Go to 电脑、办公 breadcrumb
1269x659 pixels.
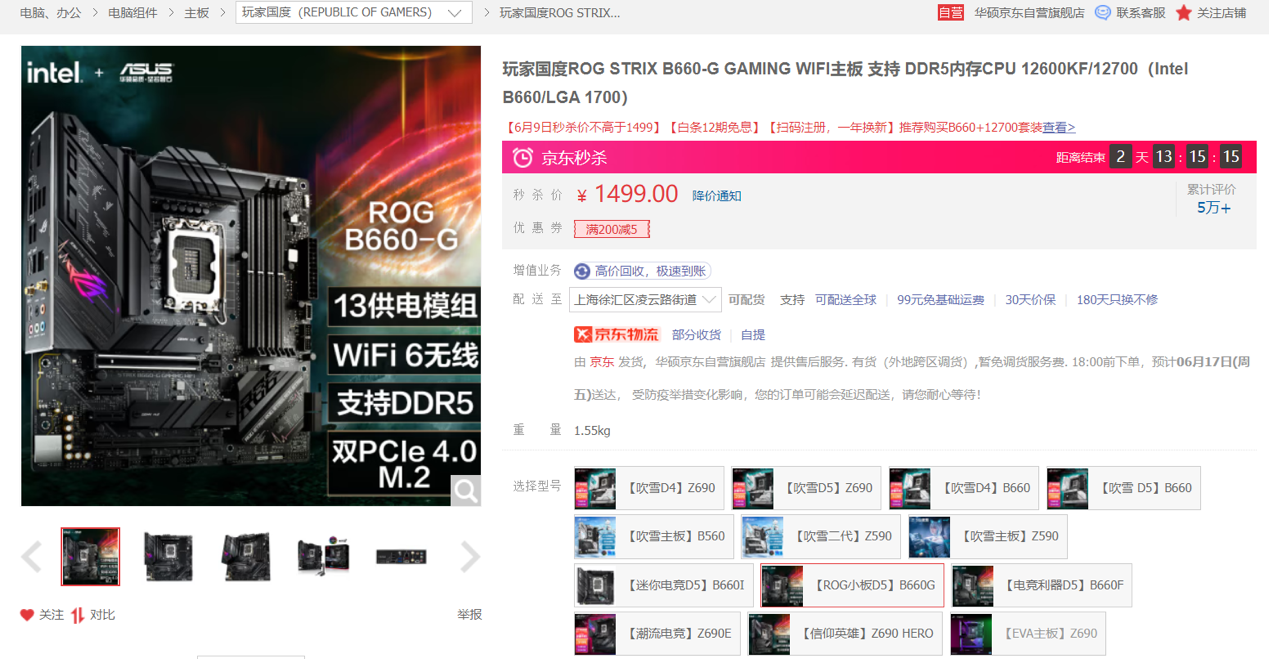click(50, 13)
